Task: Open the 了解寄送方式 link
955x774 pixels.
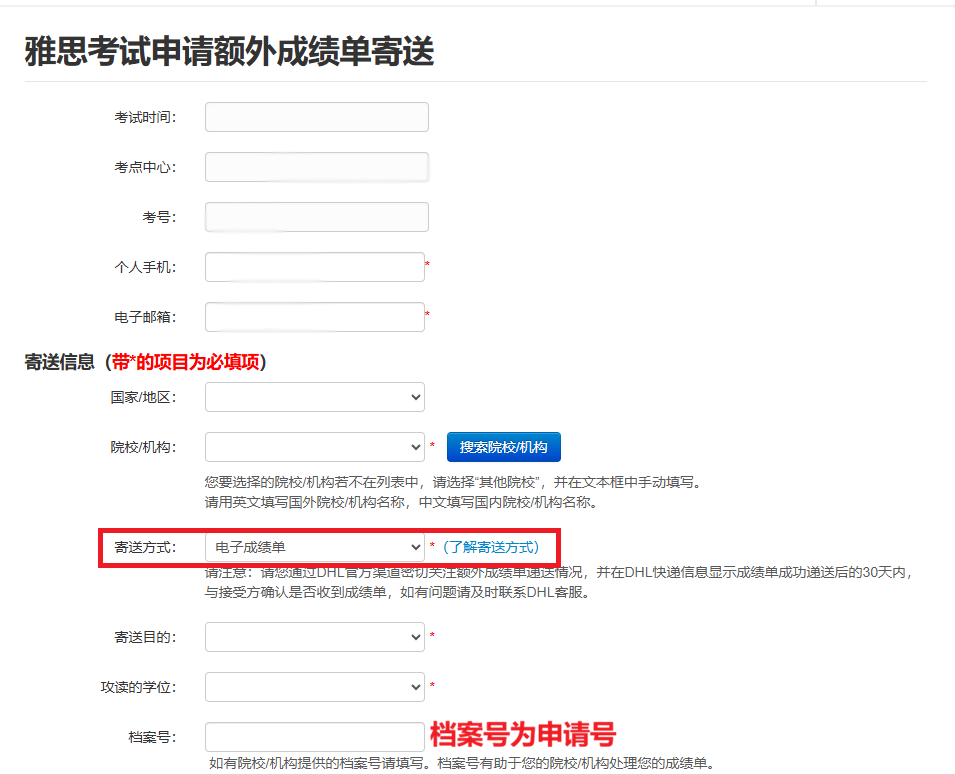Action: pos(490,547)
